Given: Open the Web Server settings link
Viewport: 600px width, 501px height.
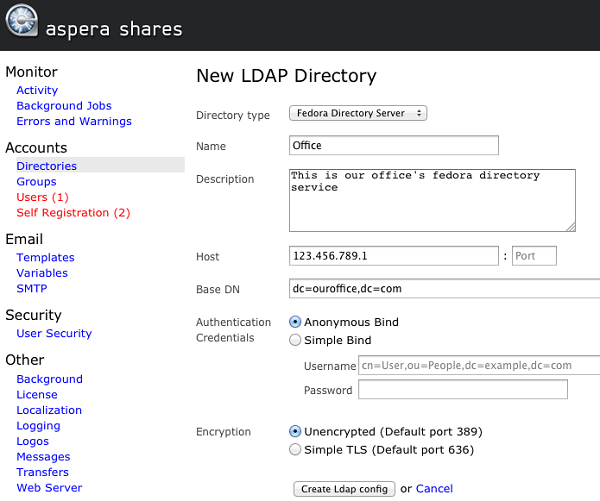Looking at the screenshot, I should [x=49, y=488].
